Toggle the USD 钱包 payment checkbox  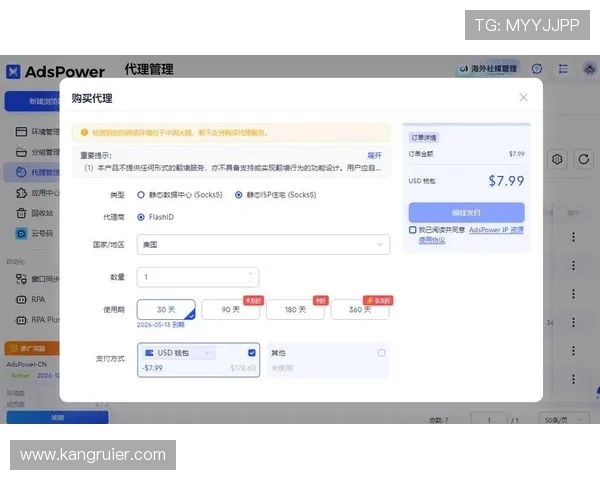click(x=252, y=353)
